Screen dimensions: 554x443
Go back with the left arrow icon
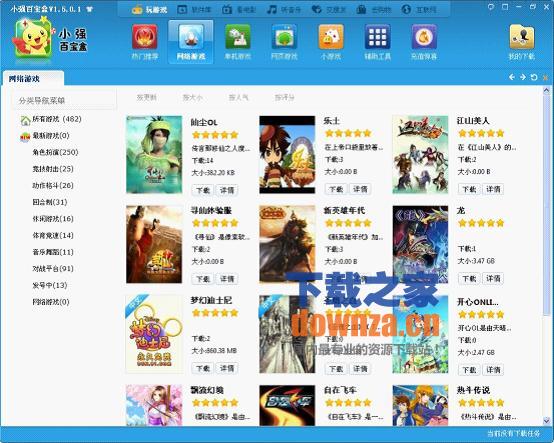click(x=512, y=77)
